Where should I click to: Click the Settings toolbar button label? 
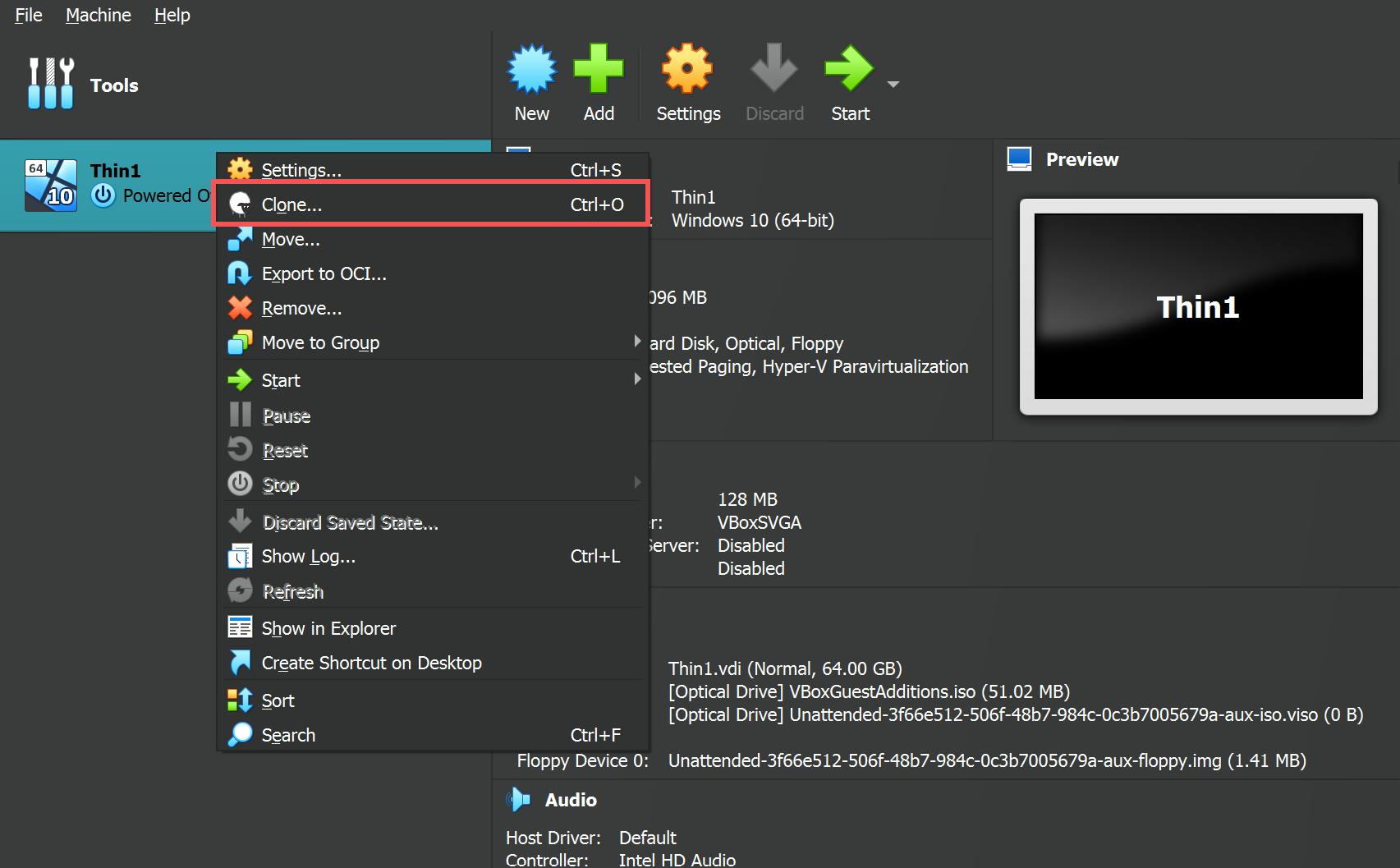pos(688,113)
